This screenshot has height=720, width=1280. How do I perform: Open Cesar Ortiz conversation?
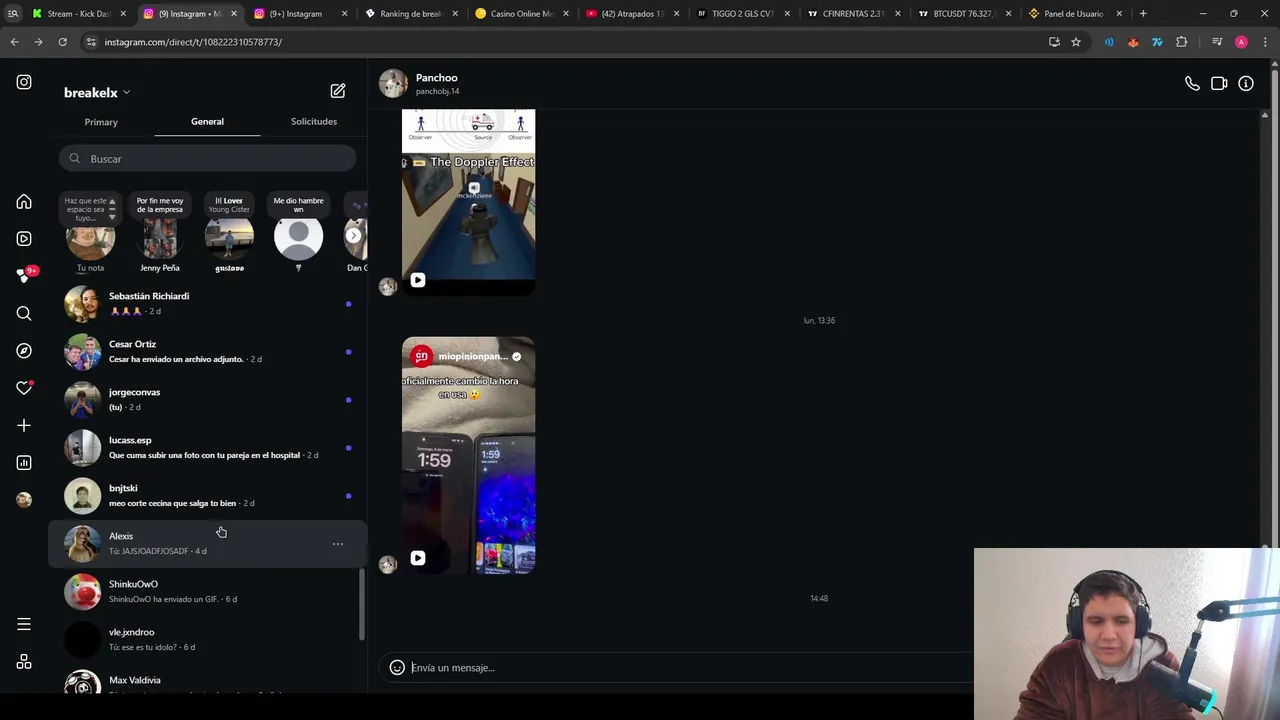click(x=207, y=351)
